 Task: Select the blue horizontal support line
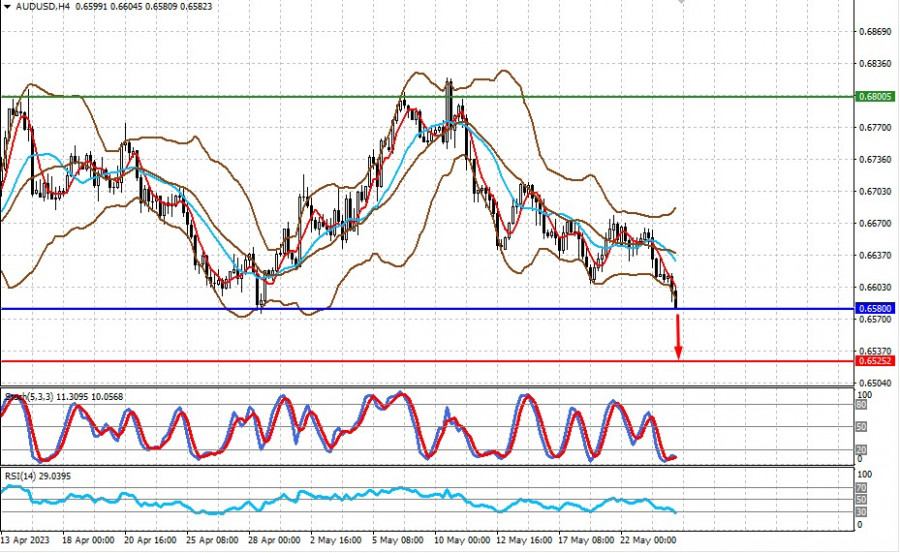click(428, 309)
